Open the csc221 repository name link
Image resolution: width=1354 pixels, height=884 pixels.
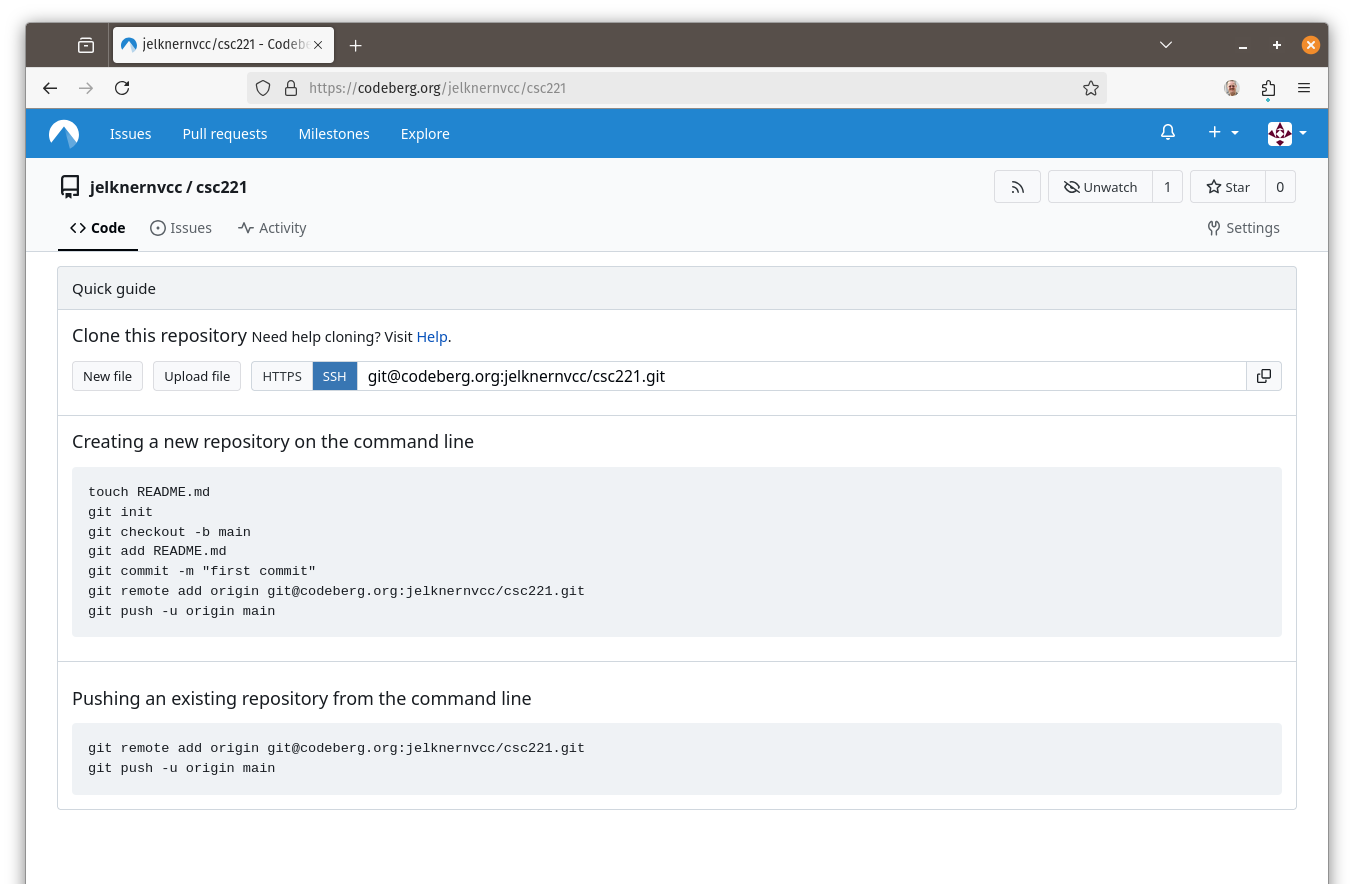(222, 187)
